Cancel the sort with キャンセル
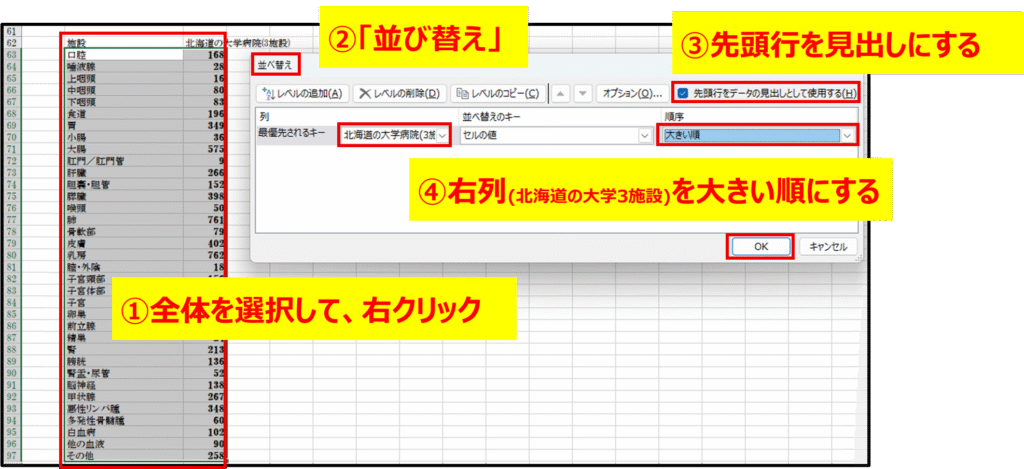Image resolution: width=1024 pixels, height=469 pixels. click(828, 246)
